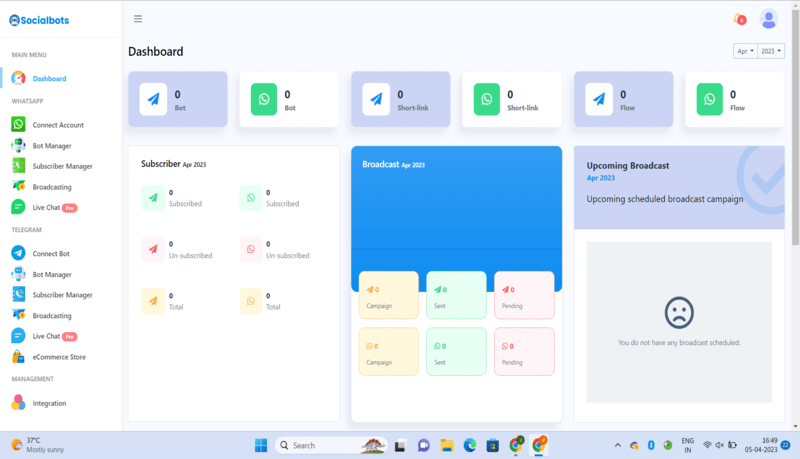
Task: Open WhatsApp Connect Account
Action: [x=58, y=125]
